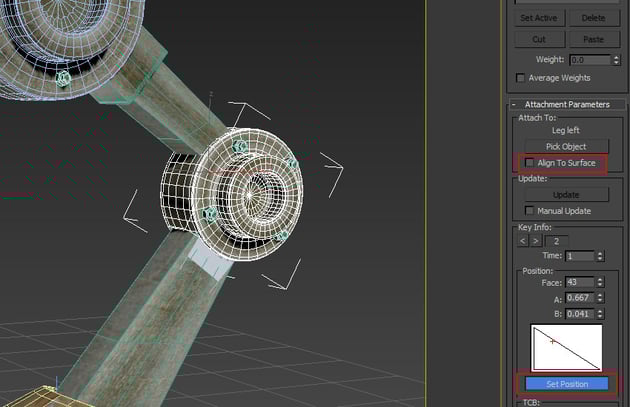This screenshot has width=630, height=407.
Task: Click the Delete key button
Action: [593, 18]
